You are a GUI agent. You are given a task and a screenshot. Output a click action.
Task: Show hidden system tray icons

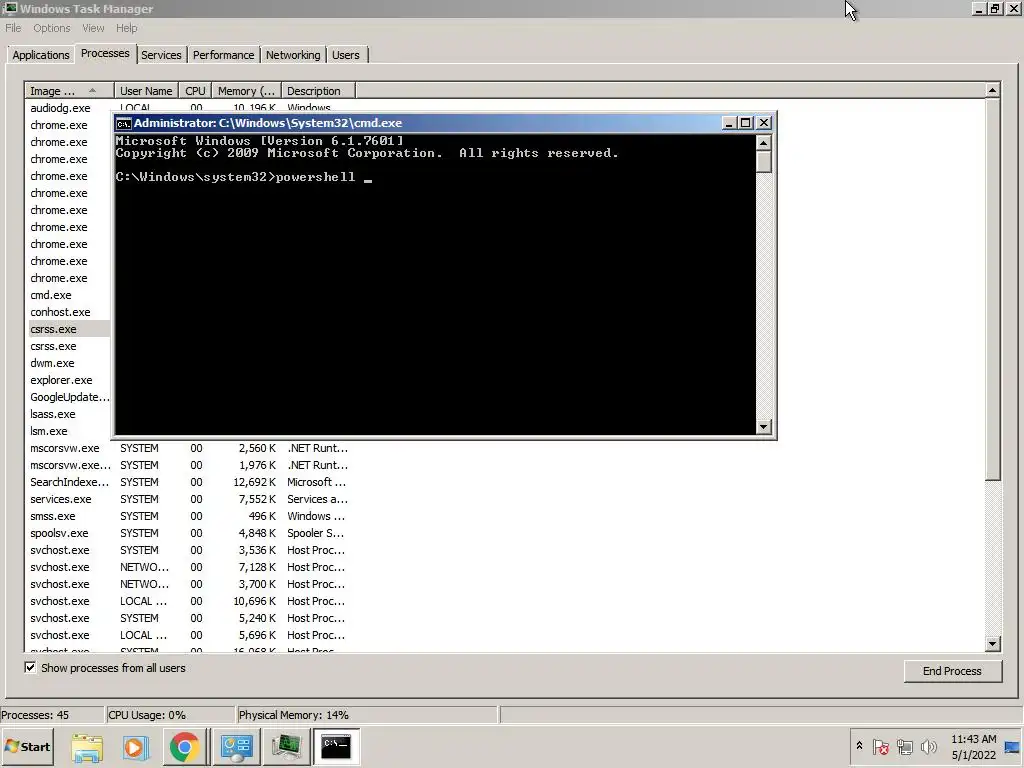coord(859,746)
